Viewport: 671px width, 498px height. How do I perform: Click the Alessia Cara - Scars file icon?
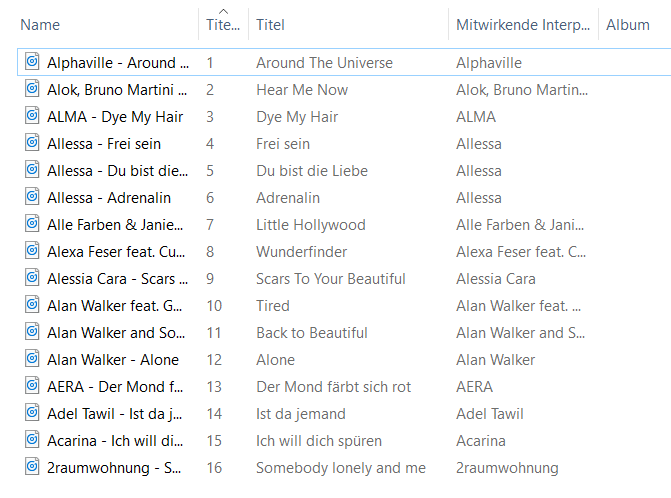click(32, 278)
